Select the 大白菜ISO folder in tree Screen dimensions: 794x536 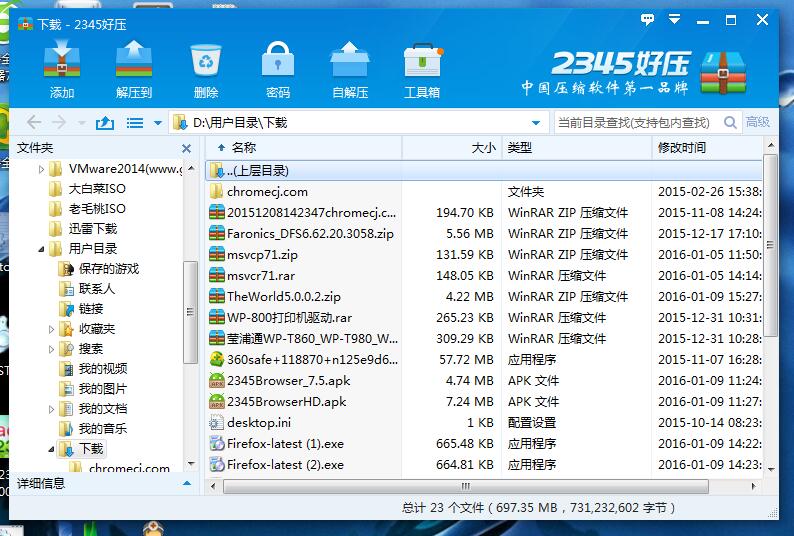97,189
